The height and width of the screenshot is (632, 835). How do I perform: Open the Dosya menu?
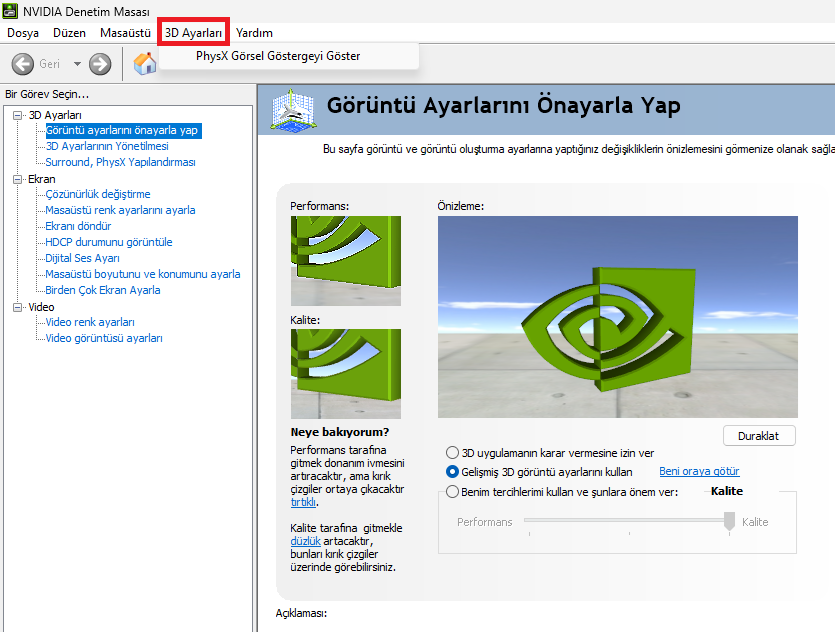[x=23, y=33]
